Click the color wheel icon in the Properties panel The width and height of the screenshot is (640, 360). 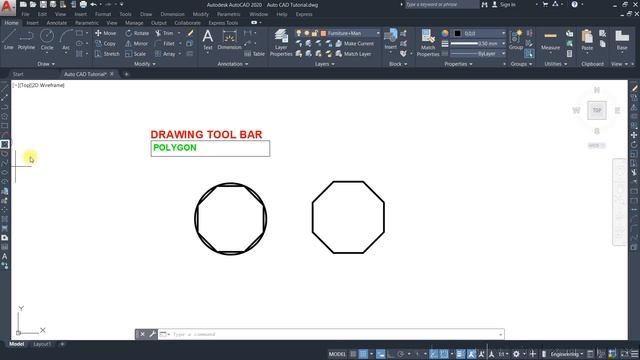[x=445, y=33]
